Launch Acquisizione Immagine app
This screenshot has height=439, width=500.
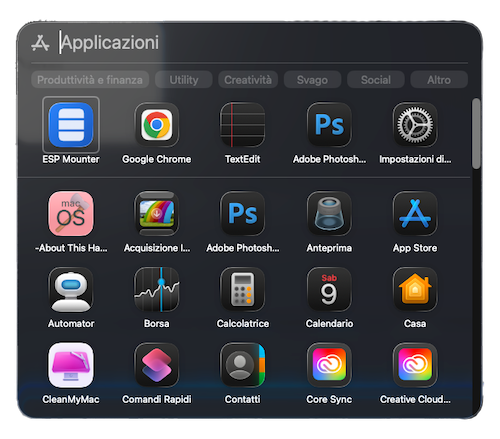pos(157,214)
